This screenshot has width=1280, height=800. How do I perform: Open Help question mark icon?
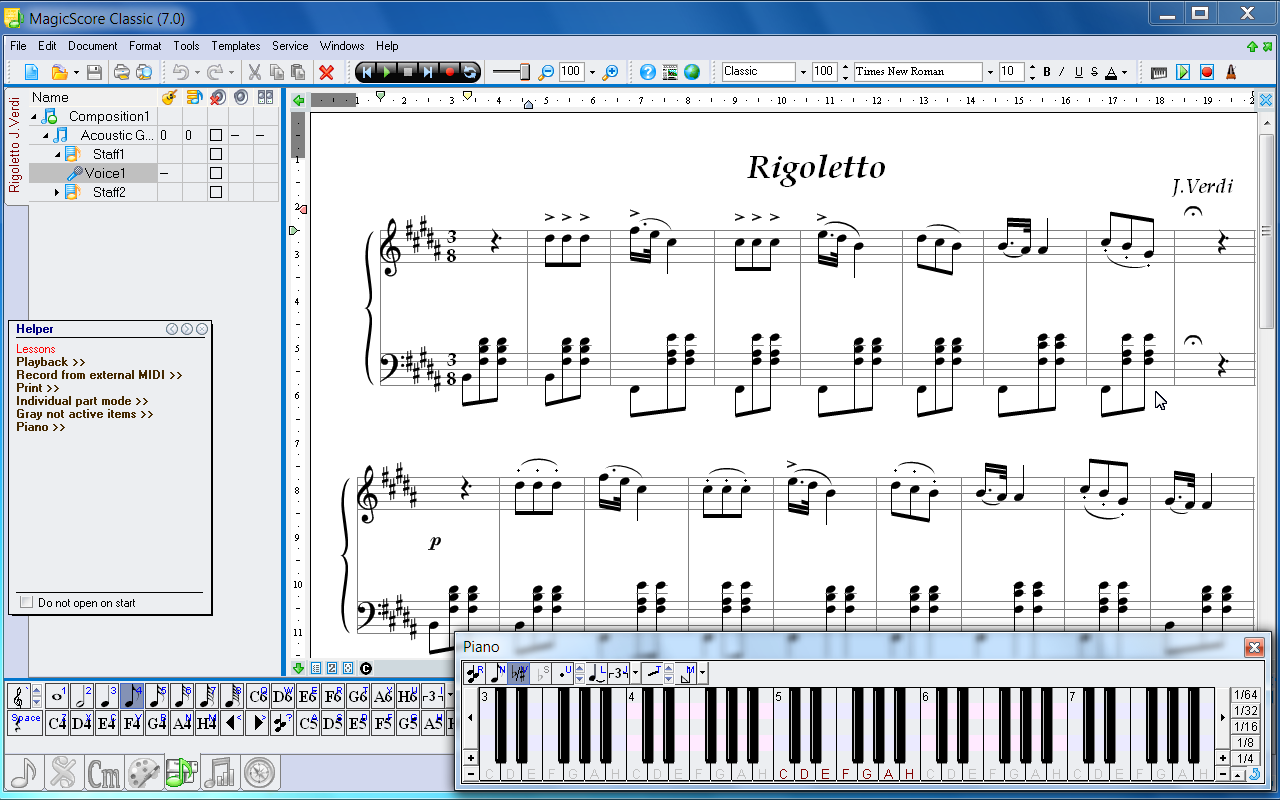[x=648, y=72]
